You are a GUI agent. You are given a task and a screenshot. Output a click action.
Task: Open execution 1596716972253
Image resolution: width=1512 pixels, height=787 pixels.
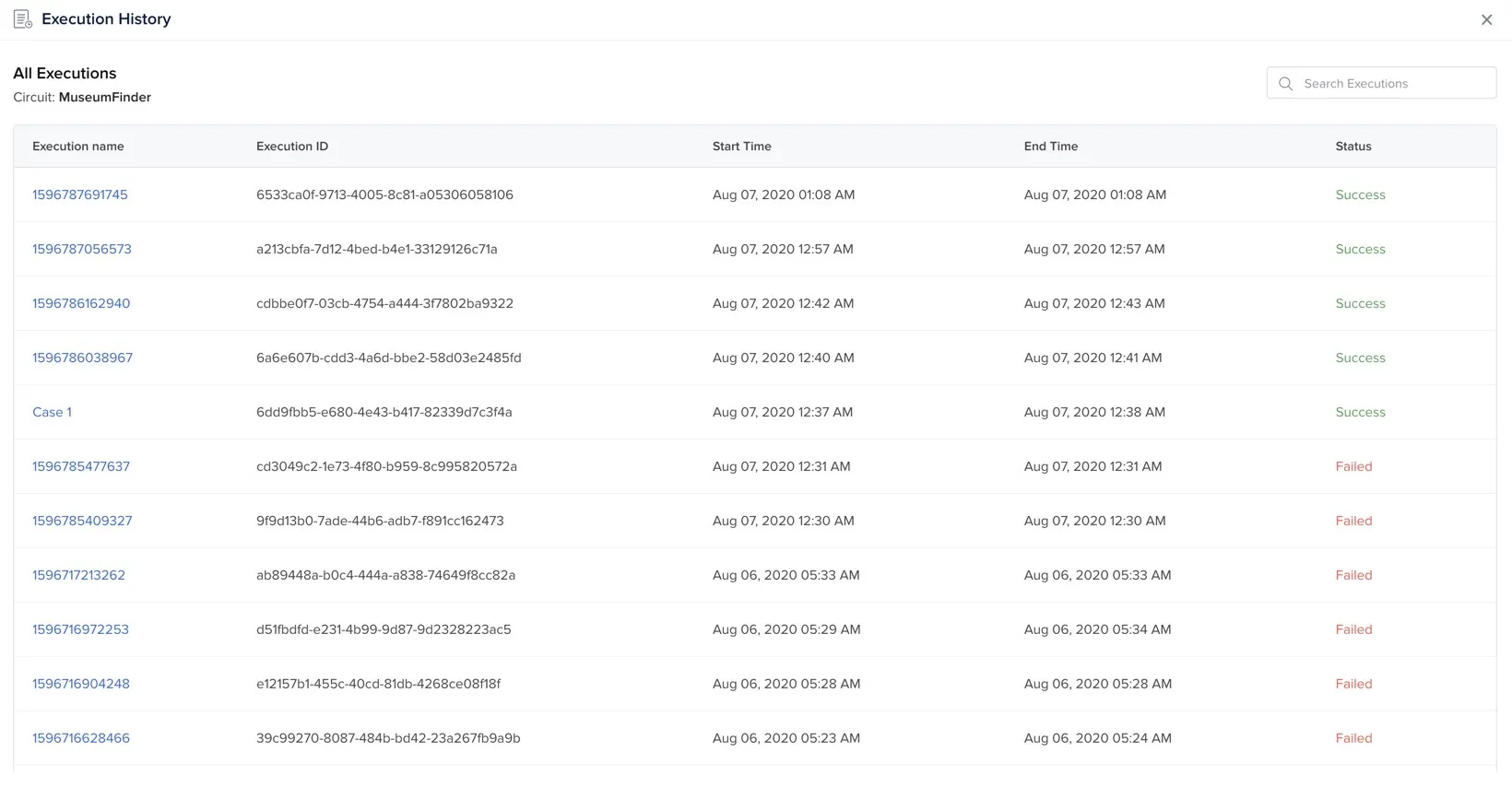click(x=80, y=629)
